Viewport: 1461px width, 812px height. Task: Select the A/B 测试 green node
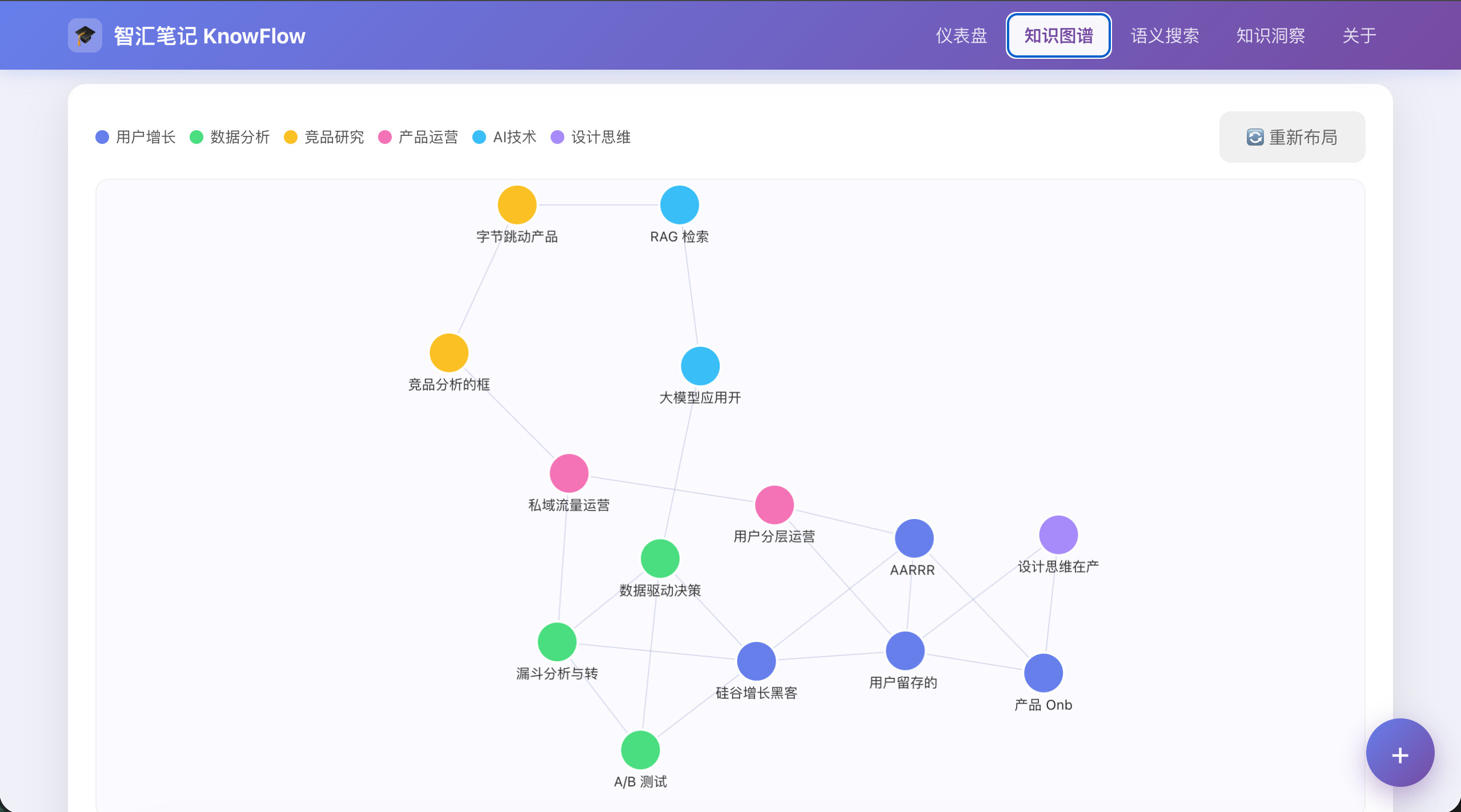point(640,750)
